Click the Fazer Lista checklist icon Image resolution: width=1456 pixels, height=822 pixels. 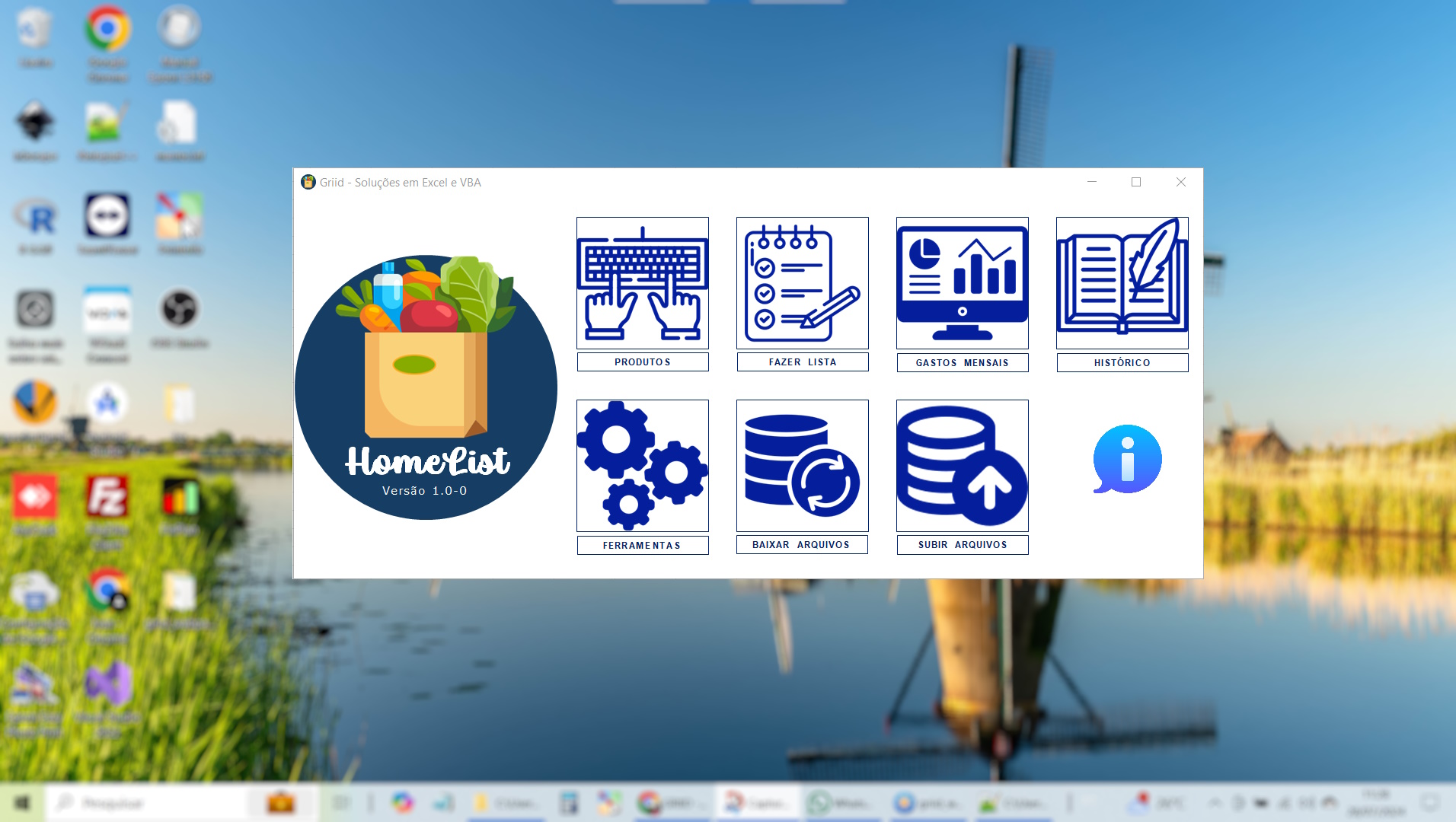pos(802,283)
